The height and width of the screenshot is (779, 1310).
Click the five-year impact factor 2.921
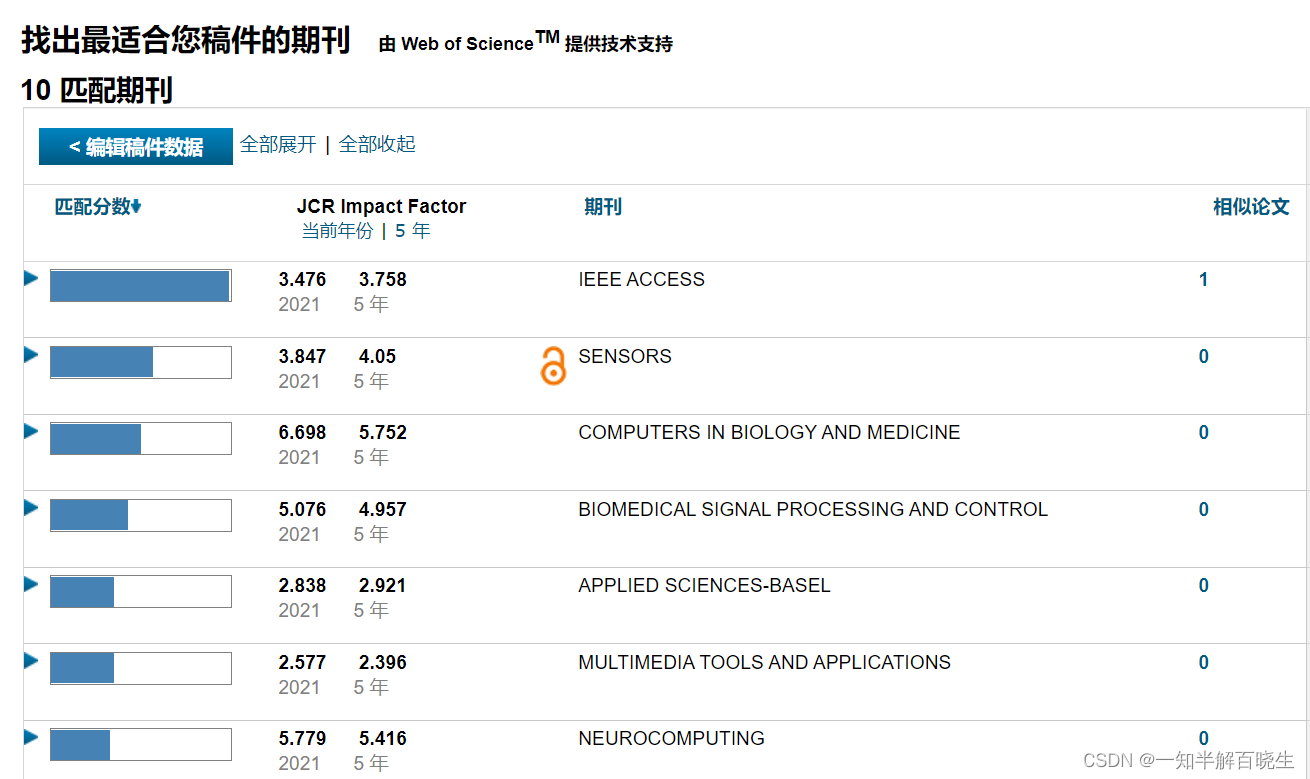point(383,586)
